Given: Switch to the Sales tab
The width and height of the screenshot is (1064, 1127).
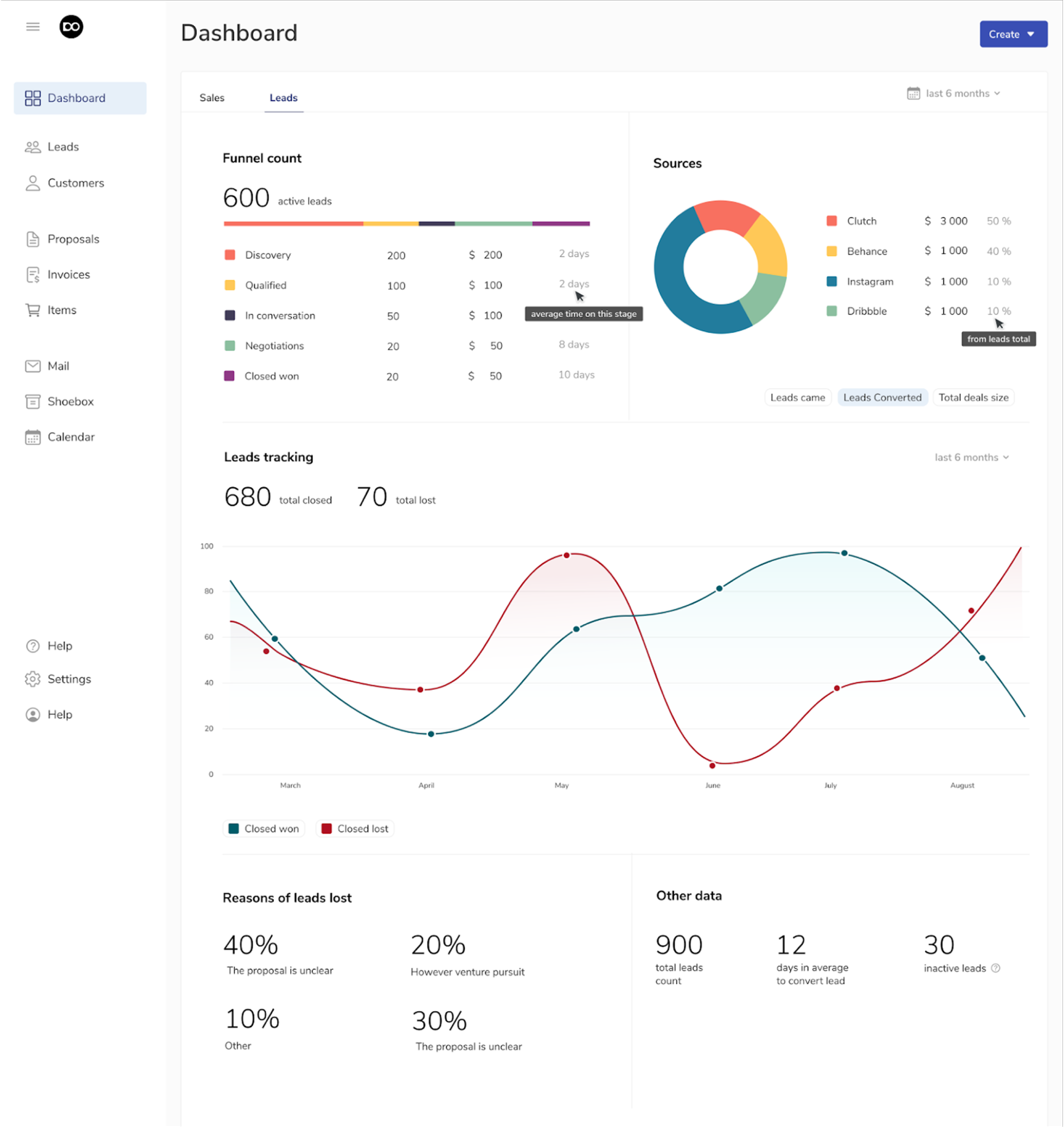Looking at the screenshot, I should [x=211, y=98].
